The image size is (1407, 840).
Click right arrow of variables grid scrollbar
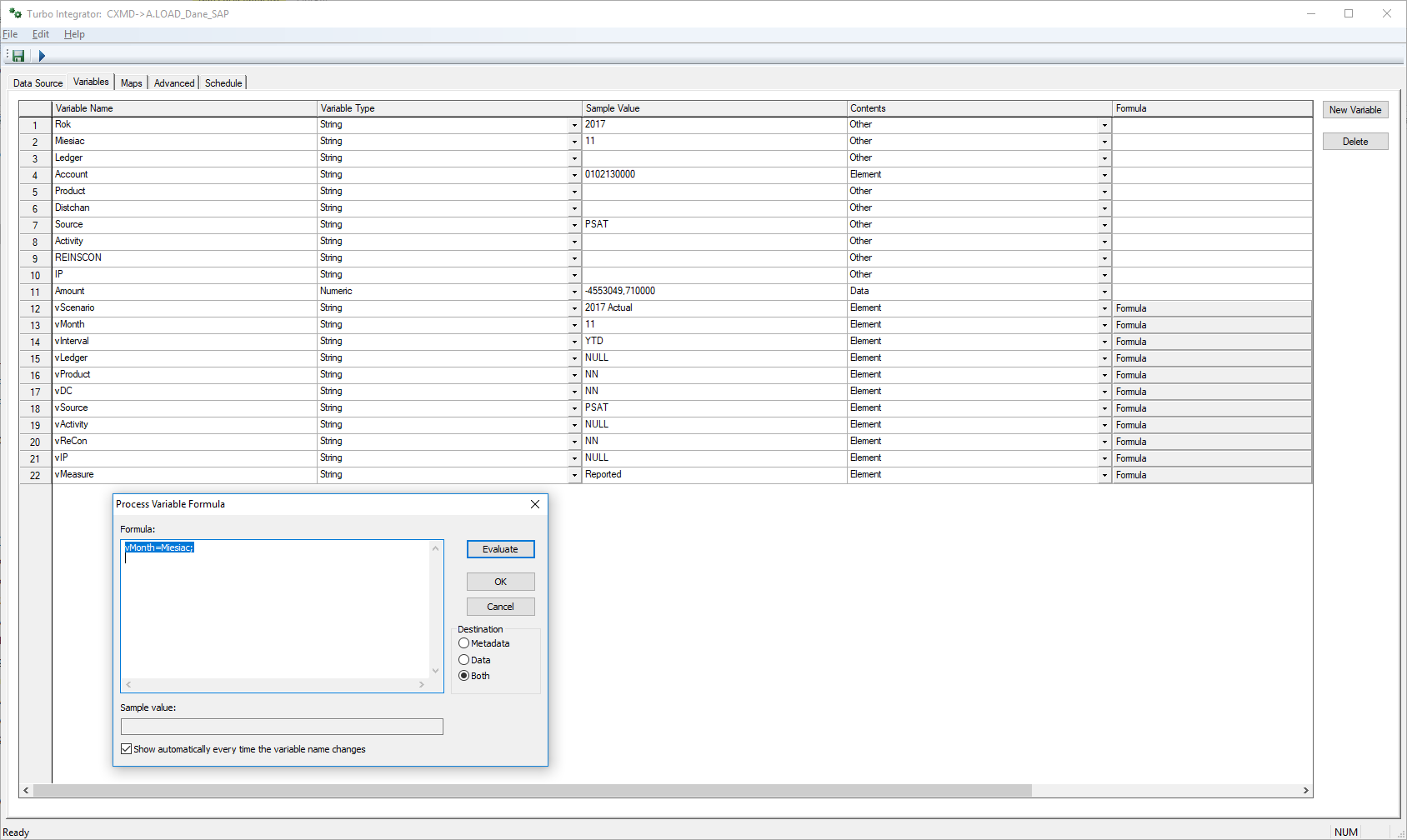(1305, 790)
